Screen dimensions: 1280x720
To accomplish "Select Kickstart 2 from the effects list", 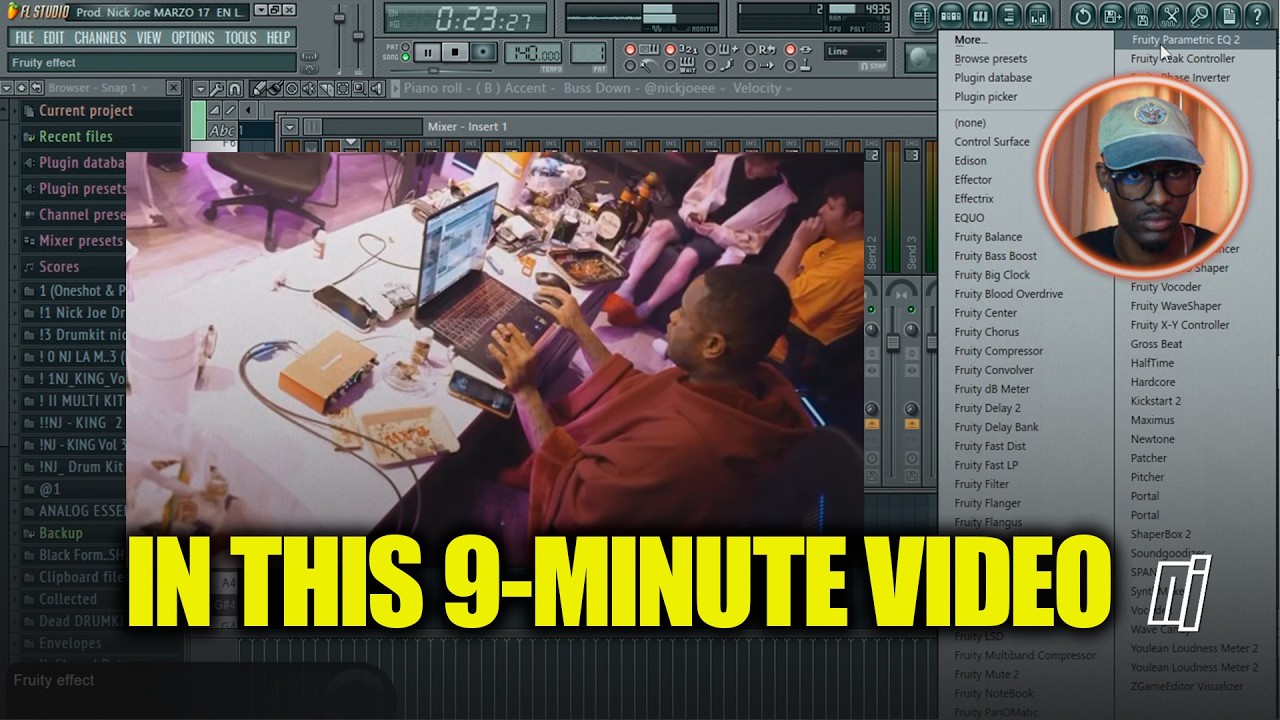I will 1155,401.
